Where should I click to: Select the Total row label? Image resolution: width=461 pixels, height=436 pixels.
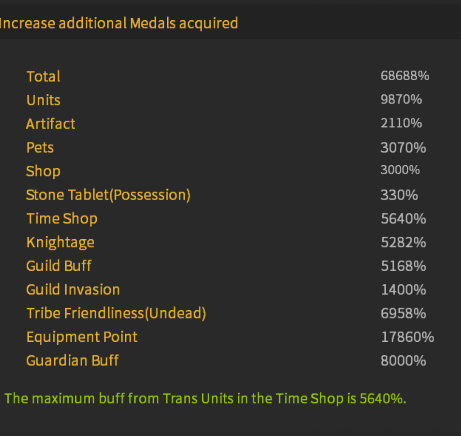click(43, 76)
